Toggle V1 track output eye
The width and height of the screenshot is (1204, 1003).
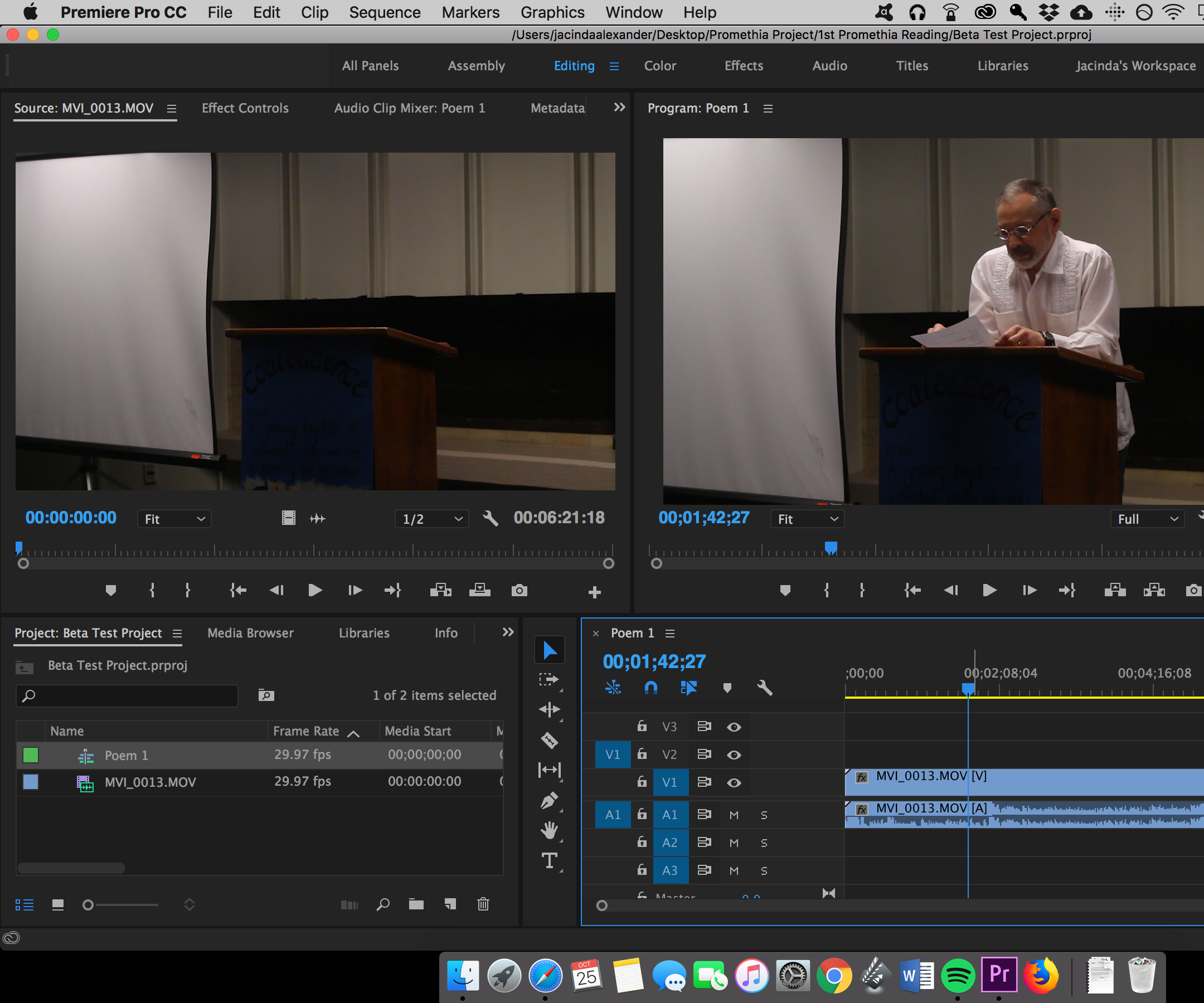coord(734,783)
